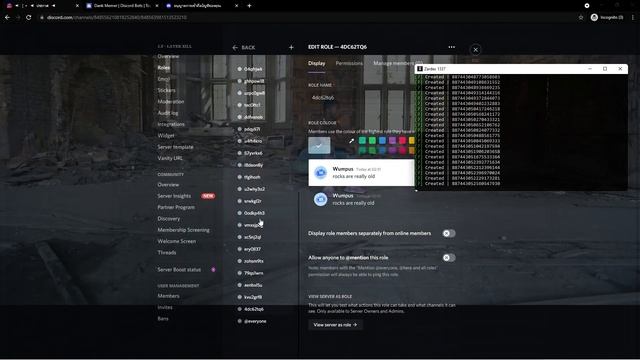Image resolution: width=640 pixels, height=360 pixels.
Task: Choose the default grey colour swatch
Action: click(319, 145)
